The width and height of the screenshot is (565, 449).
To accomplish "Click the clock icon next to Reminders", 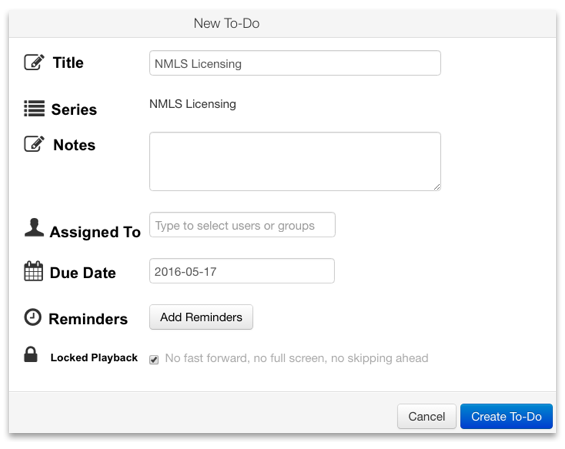I will tap(33, 317).
